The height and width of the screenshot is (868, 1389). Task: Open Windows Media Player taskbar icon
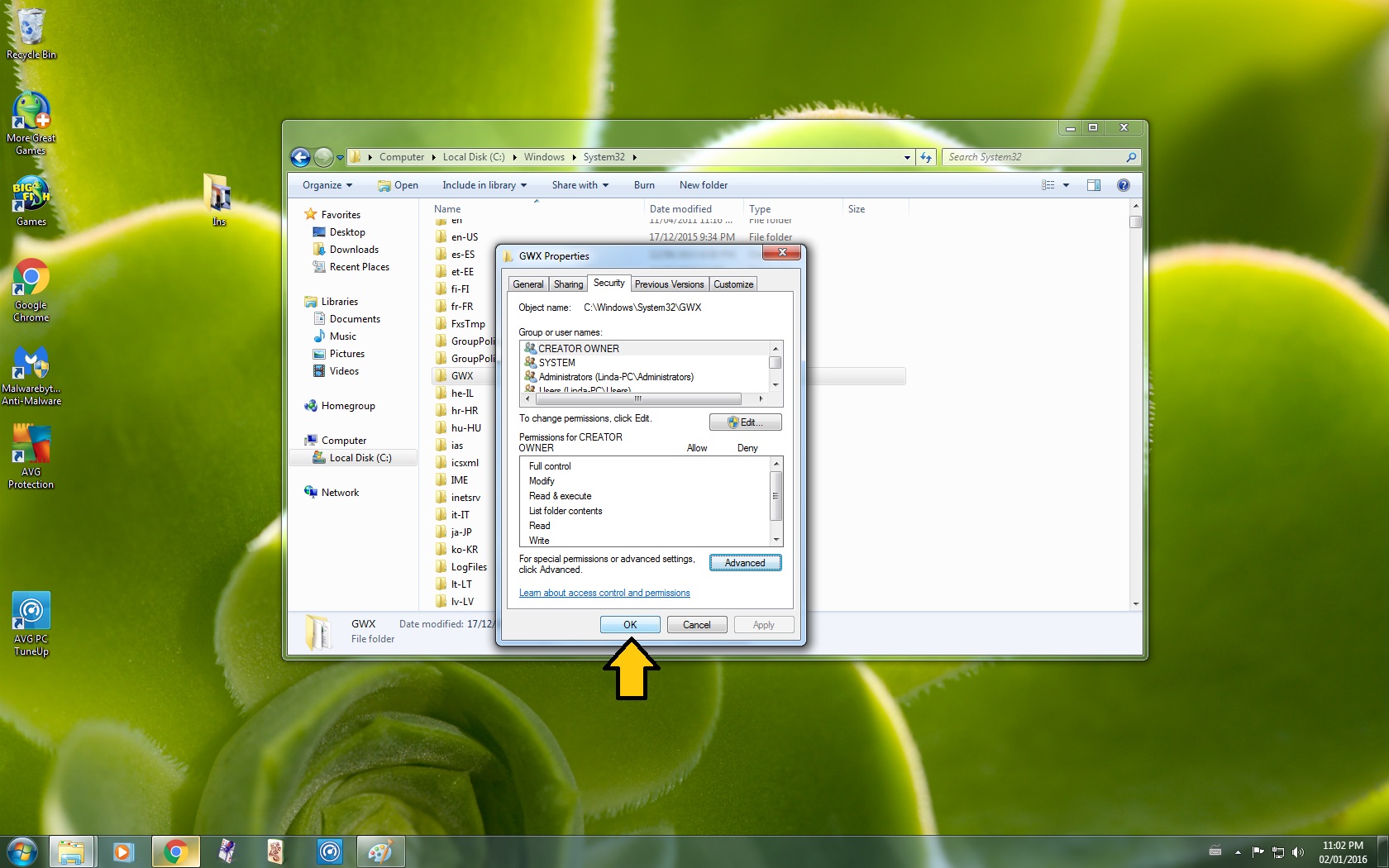[123, 851]
